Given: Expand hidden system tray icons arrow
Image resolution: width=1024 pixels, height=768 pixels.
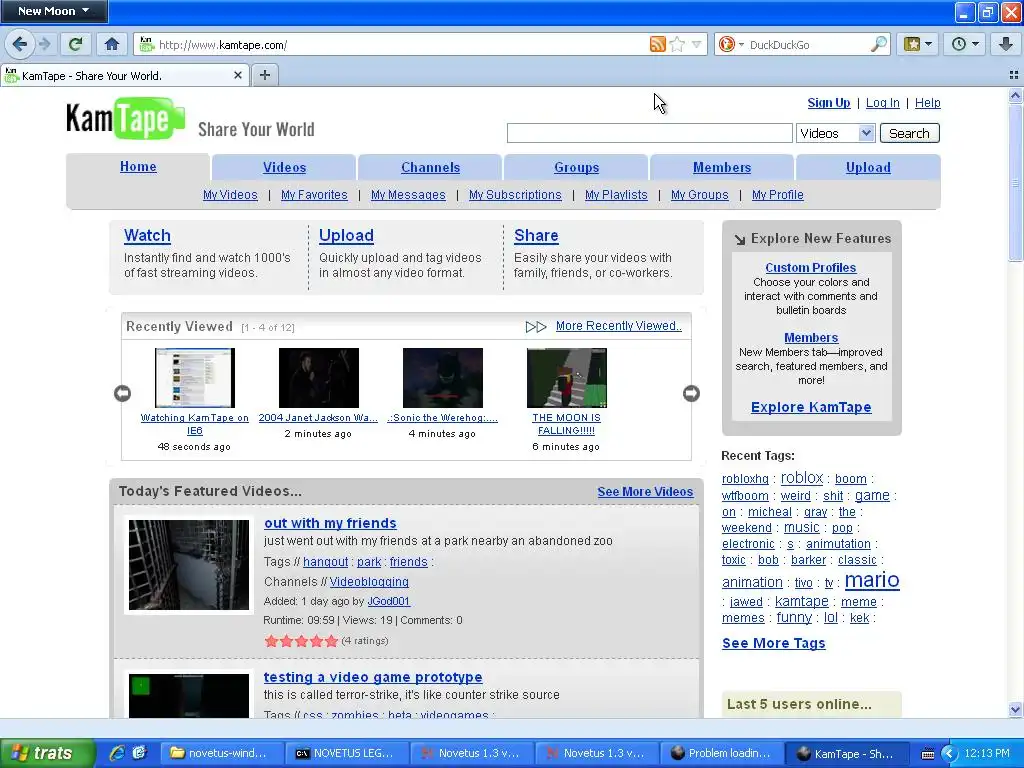Looking at the screenshot, I should click(x=949, y=754).
